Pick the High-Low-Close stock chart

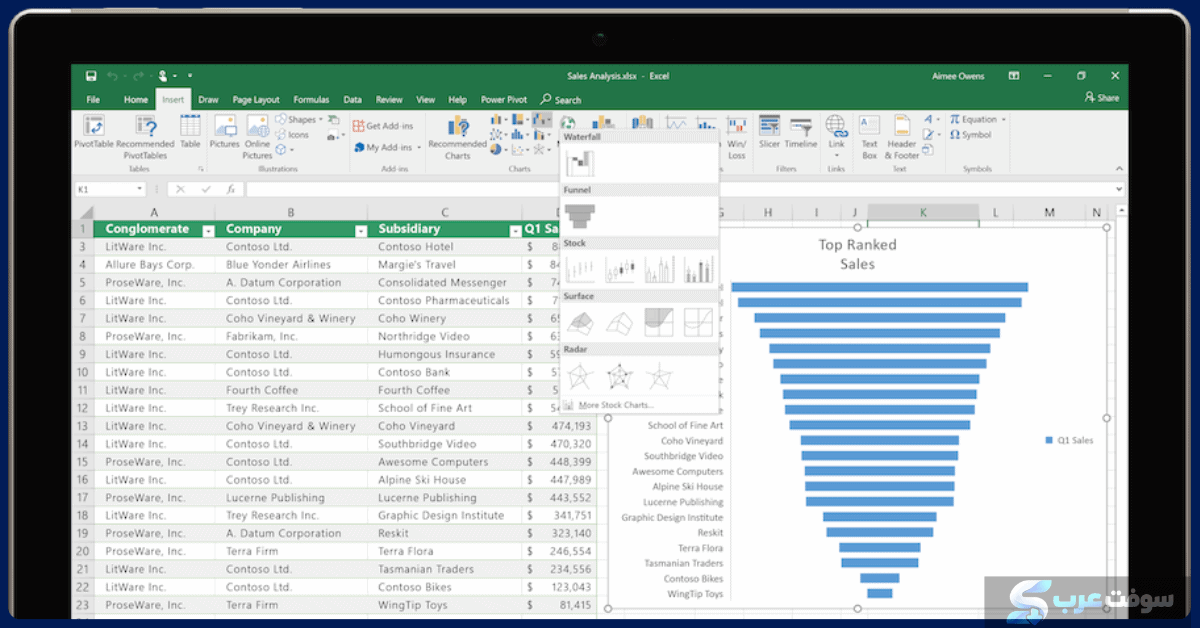(x=580, y=269)
